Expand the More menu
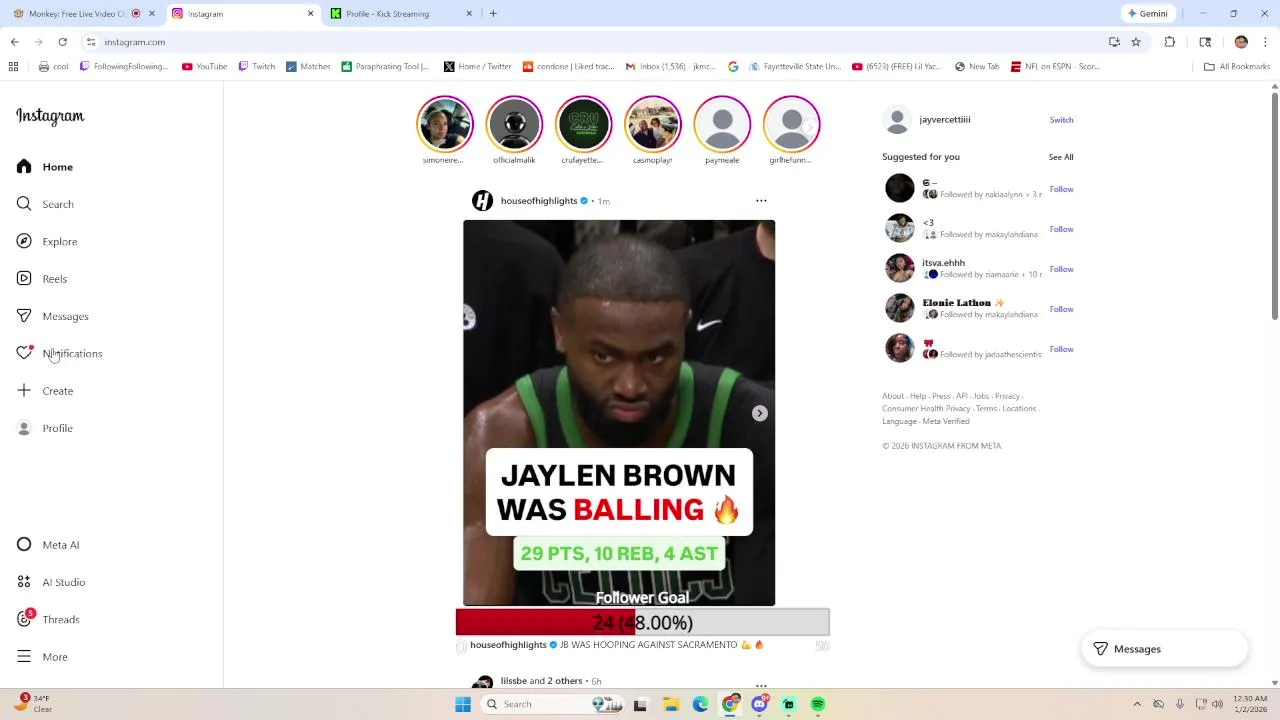This screenshot has height=720, width=1280. click(x=42, y=657)
